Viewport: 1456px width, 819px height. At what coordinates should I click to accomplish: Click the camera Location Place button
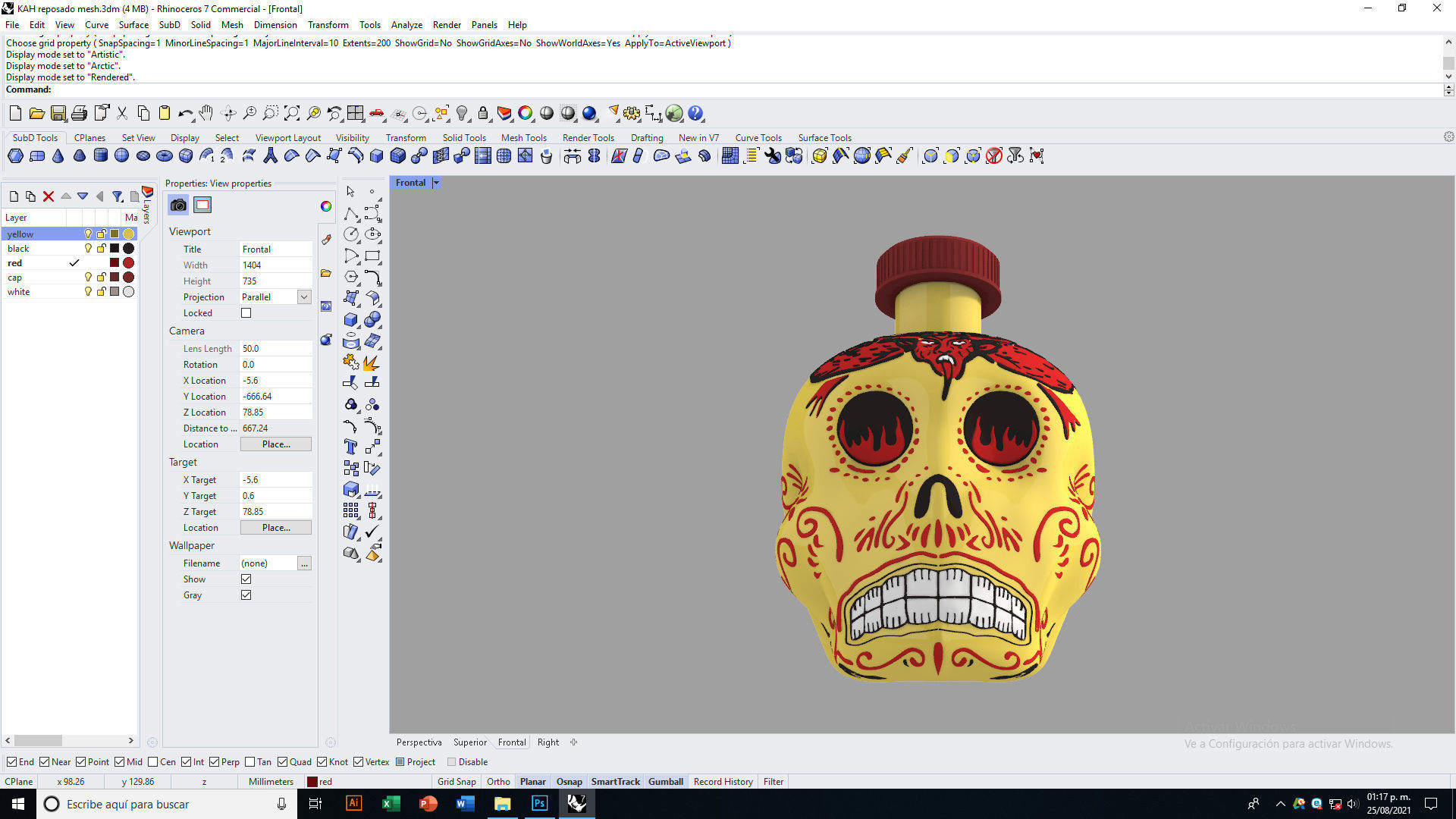pyautogui.click(x=276, y=444)
